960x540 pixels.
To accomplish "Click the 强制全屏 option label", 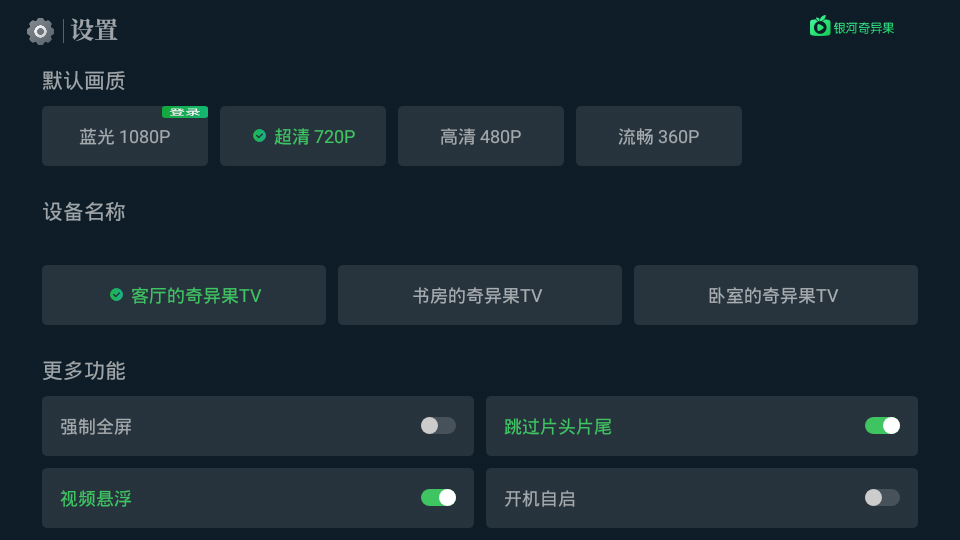I will [x=96, y=427].
